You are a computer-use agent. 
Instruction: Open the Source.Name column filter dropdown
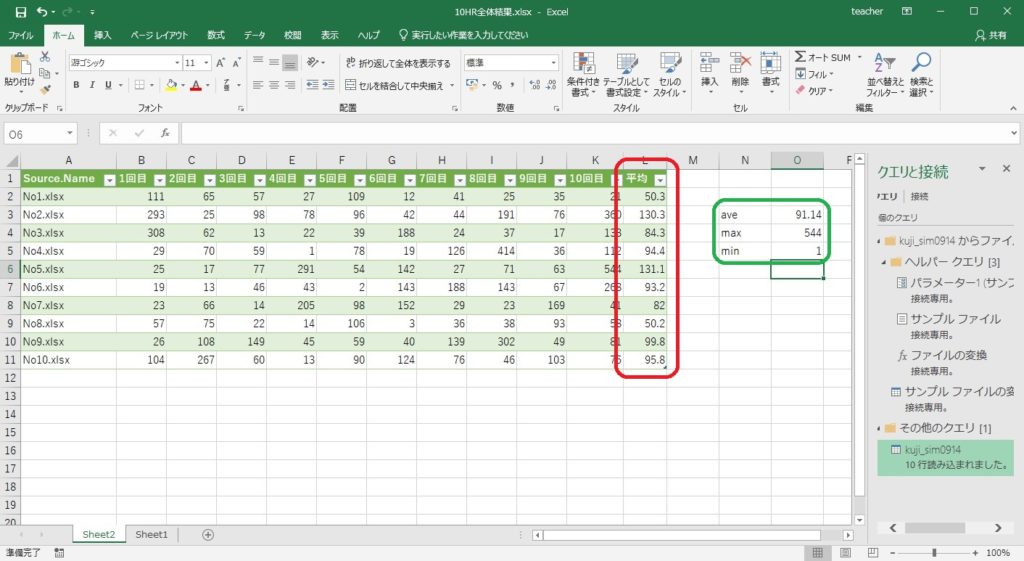pyautogui.click(x=110, y=180)
